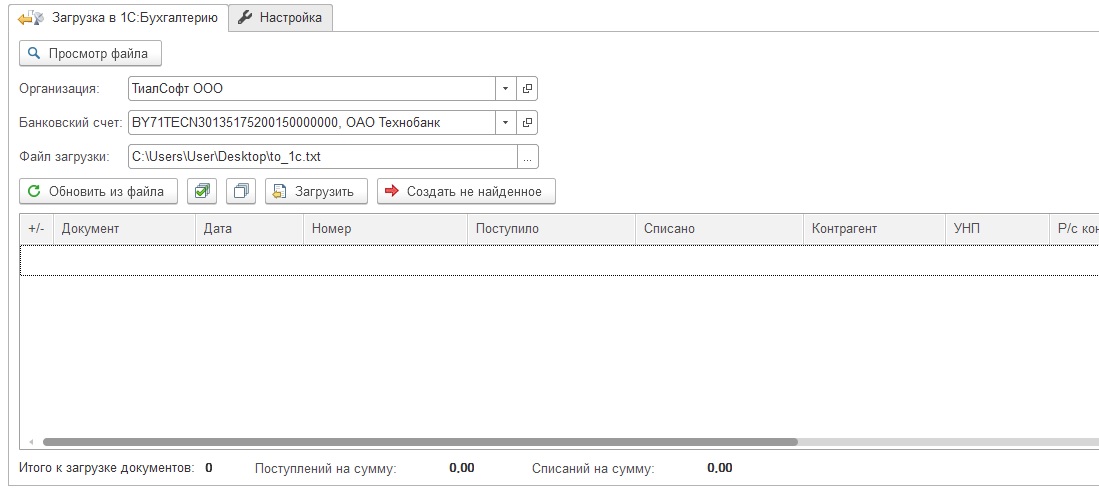Click the Контрагент column header
1099x490 pixels.
click(x=872, y=229)
